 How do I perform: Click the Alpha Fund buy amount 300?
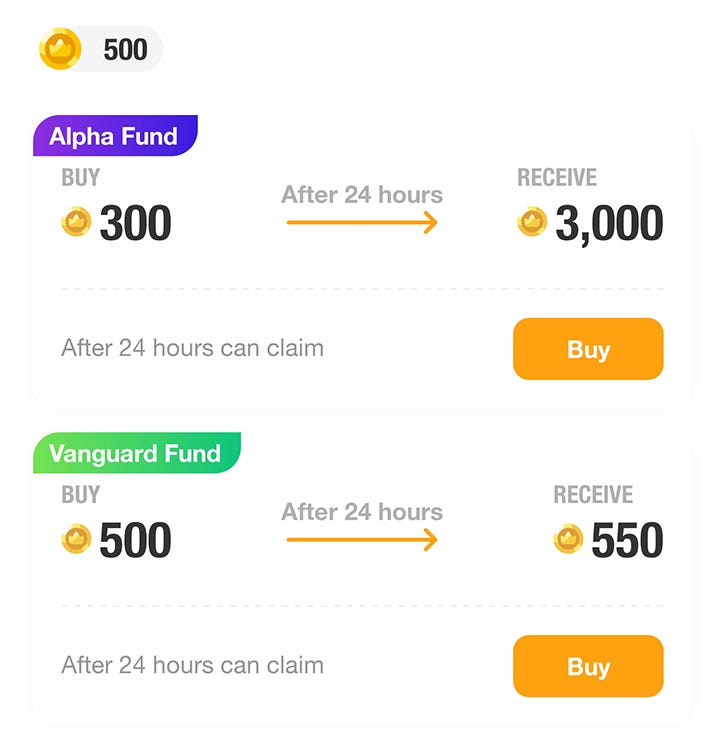(x=135, y=223)
